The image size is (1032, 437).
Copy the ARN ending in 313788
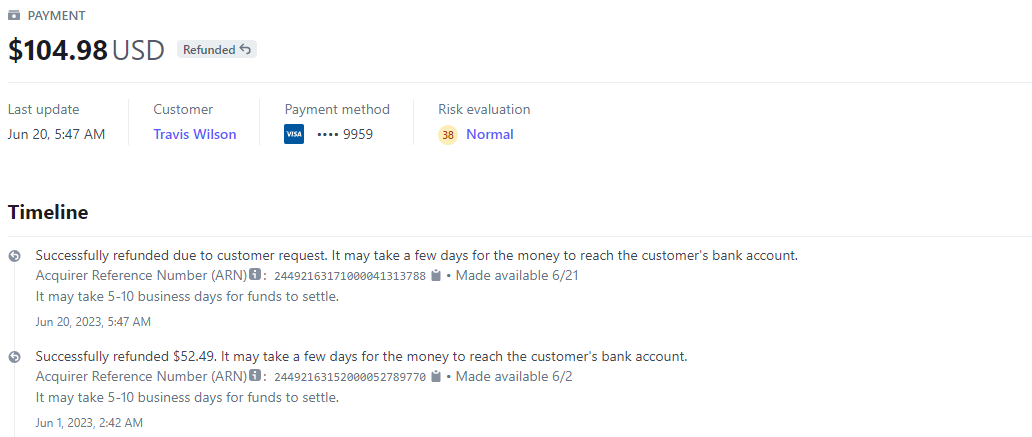coord(436,276)
